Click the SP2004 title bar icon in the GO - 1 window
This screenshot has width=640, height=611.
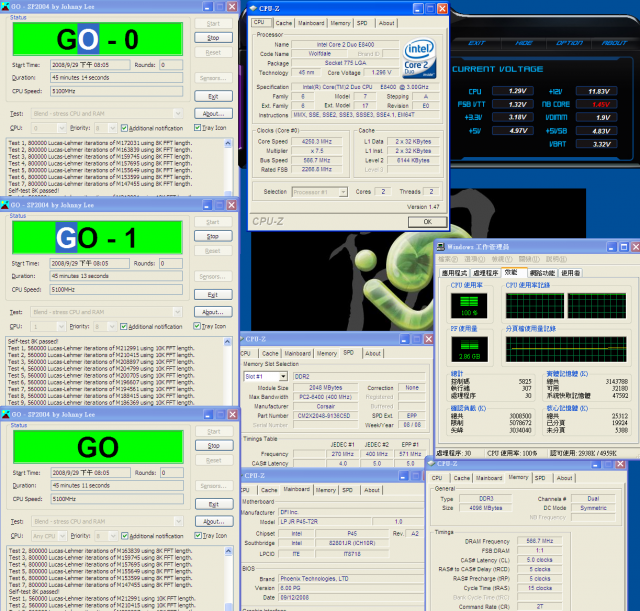(5, 205)
